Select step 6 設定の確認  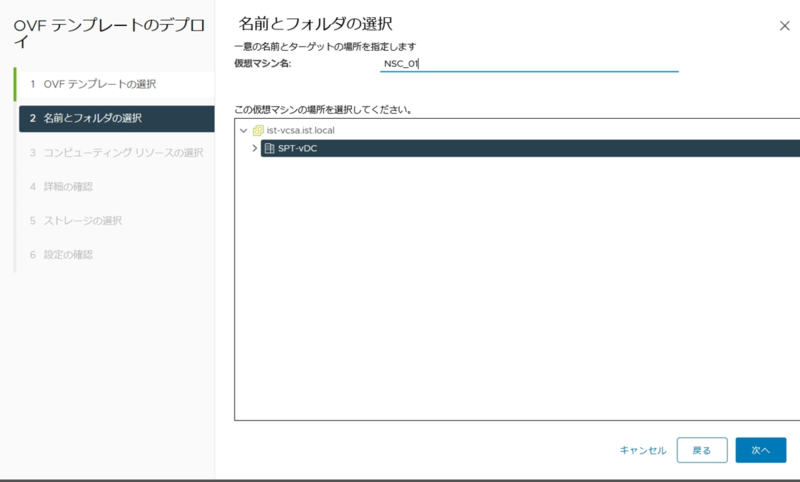116,255
